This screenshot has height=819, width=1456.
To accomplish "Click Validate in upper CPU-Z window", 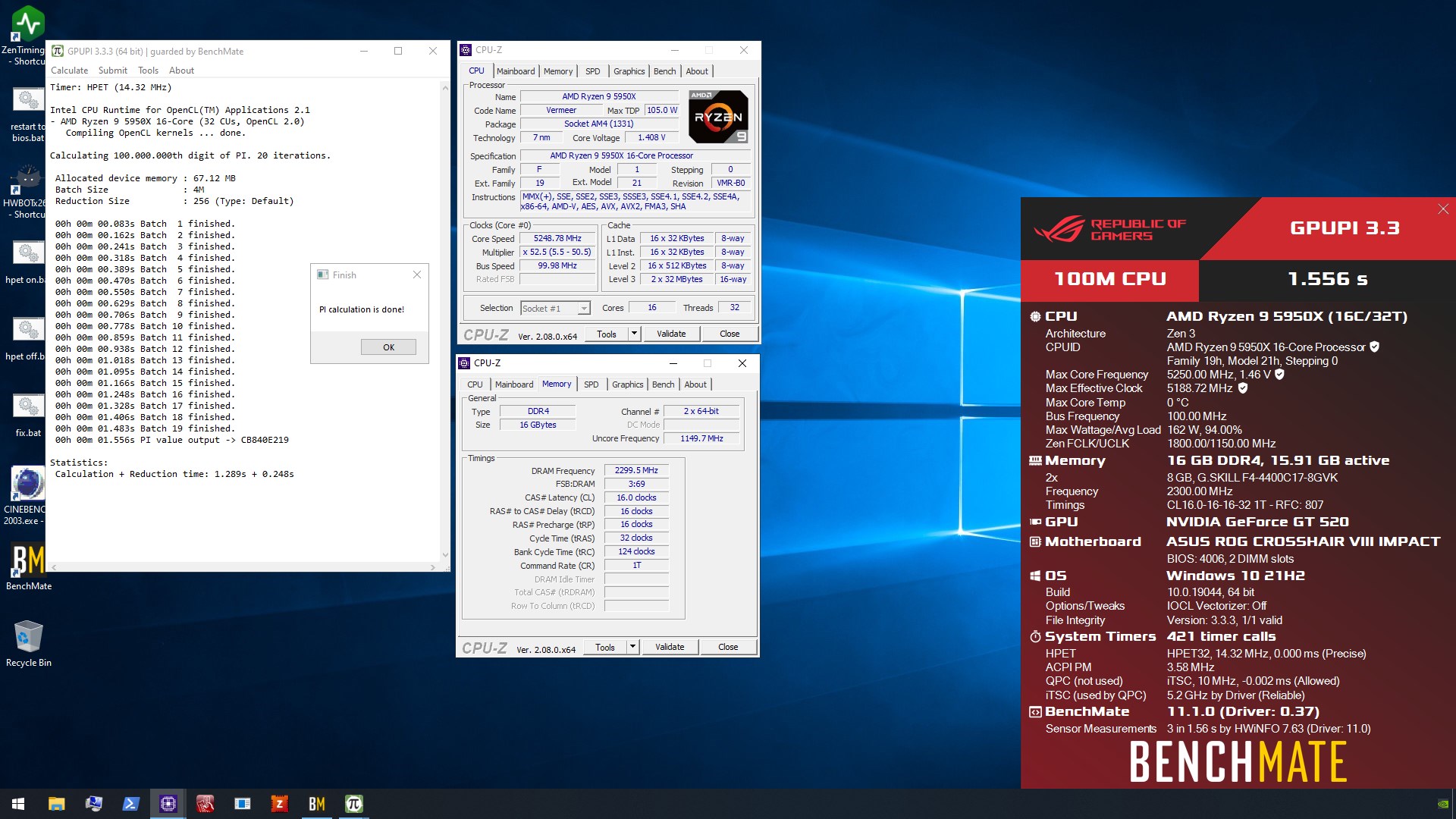I will [x=671, y=334].
